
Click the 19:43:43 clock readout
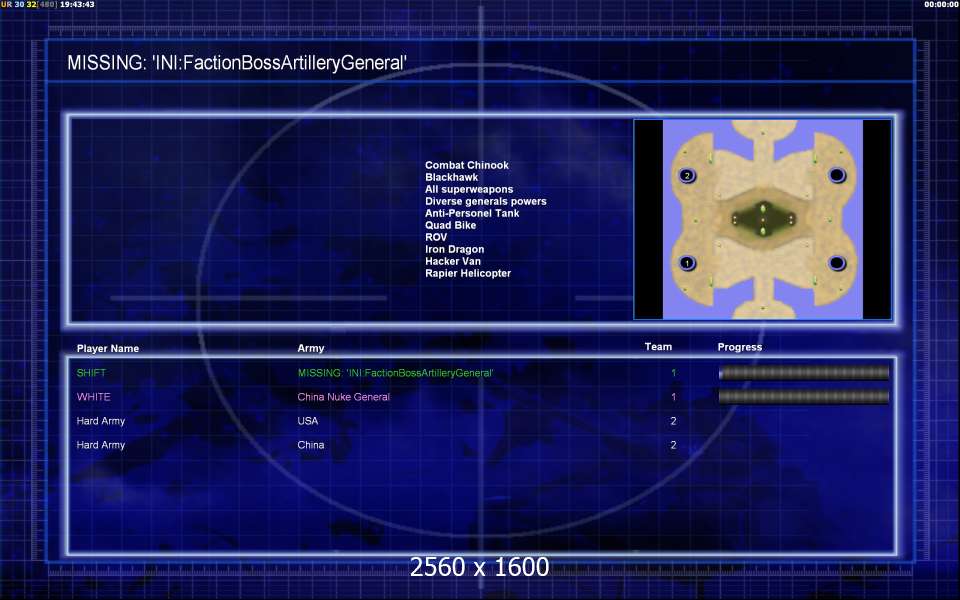77,4
